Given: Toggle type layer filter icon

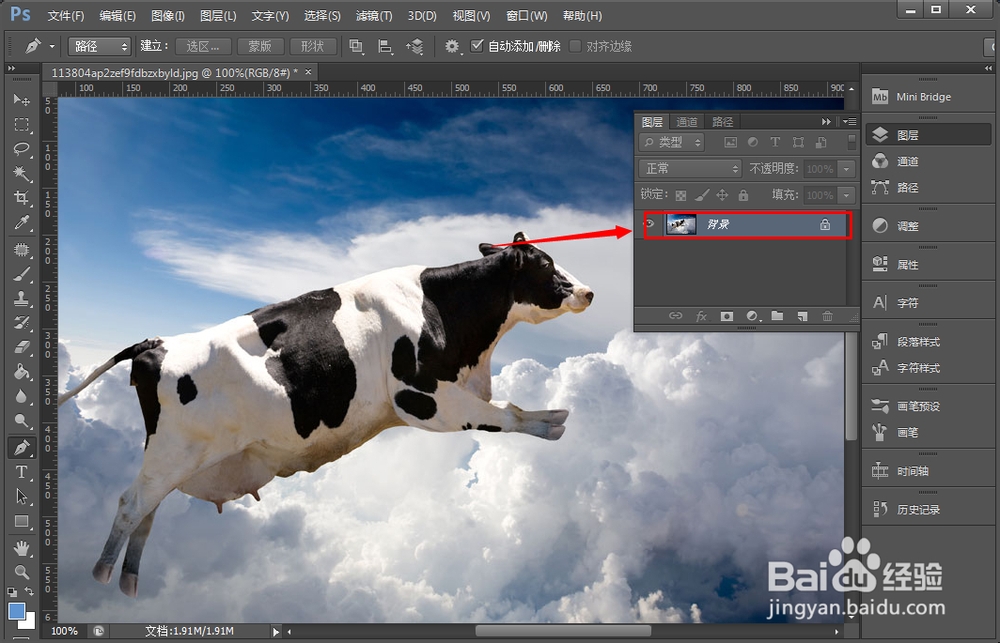Looking at the screenshot, I should coord(775,142).
